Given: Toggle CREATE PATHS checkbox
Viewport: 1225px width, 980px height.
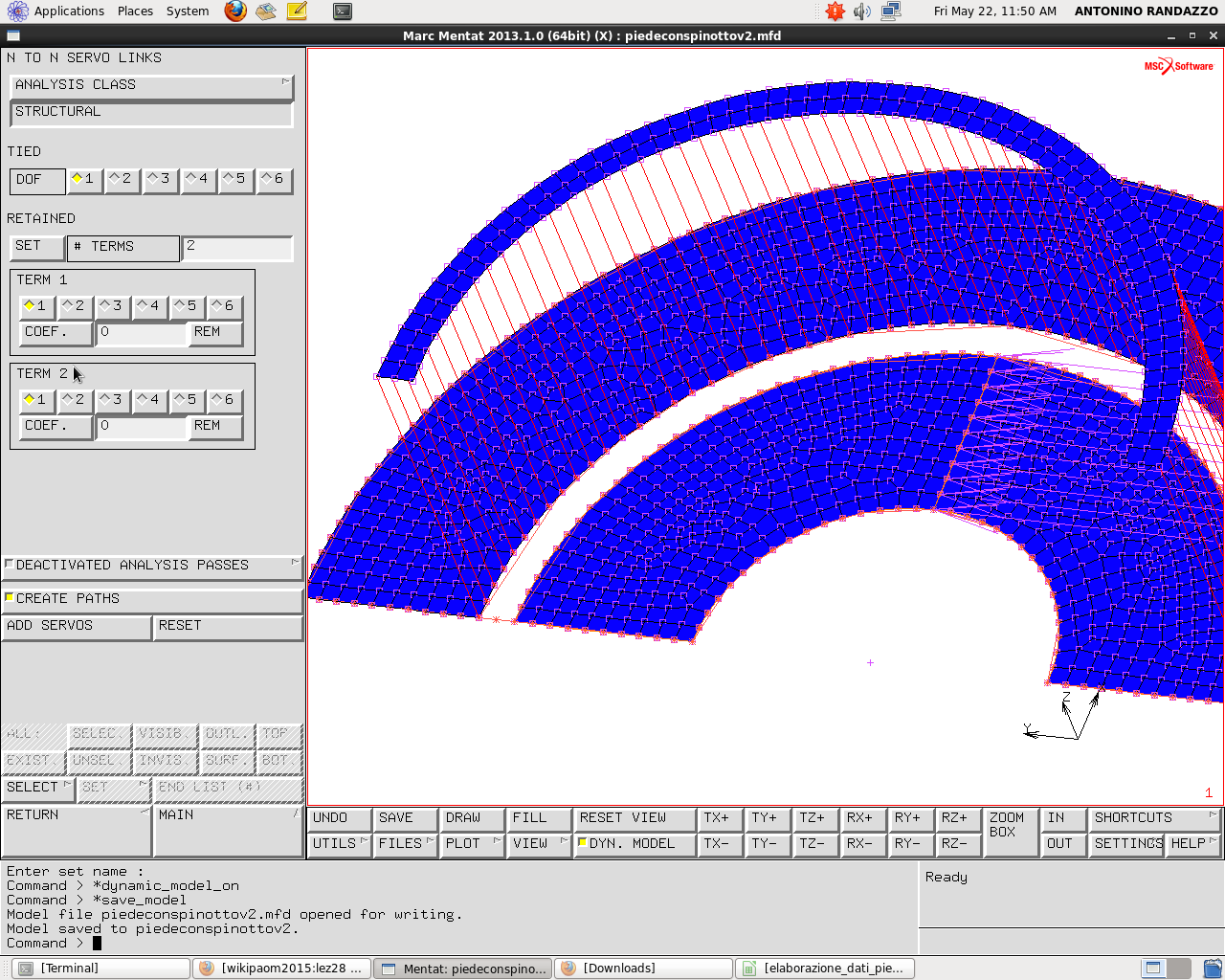Looking at the screenshot, I should click(x=152, y=599).
